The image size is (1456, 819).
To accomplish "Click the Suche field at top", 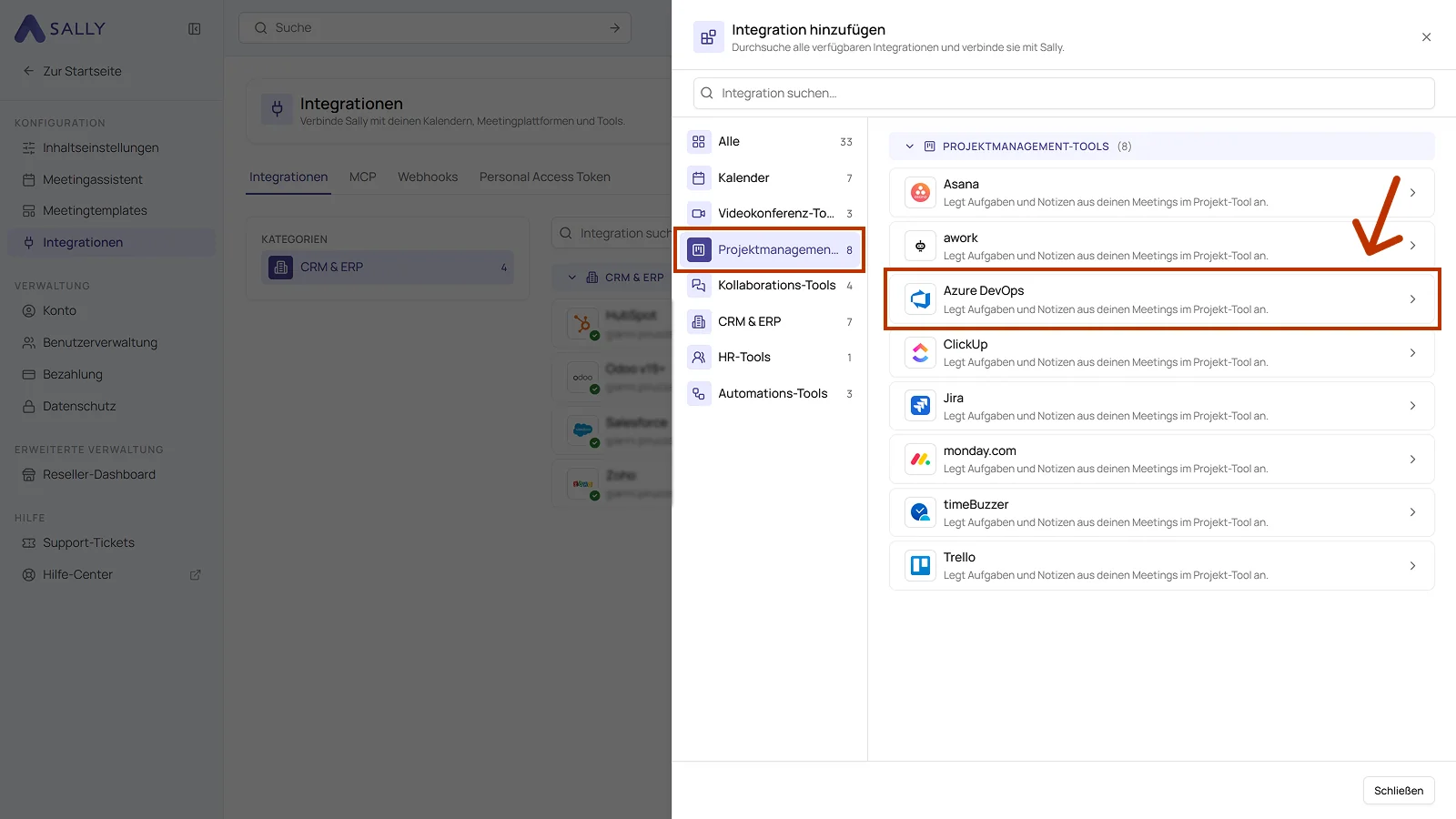I will [x=435, y=28].
